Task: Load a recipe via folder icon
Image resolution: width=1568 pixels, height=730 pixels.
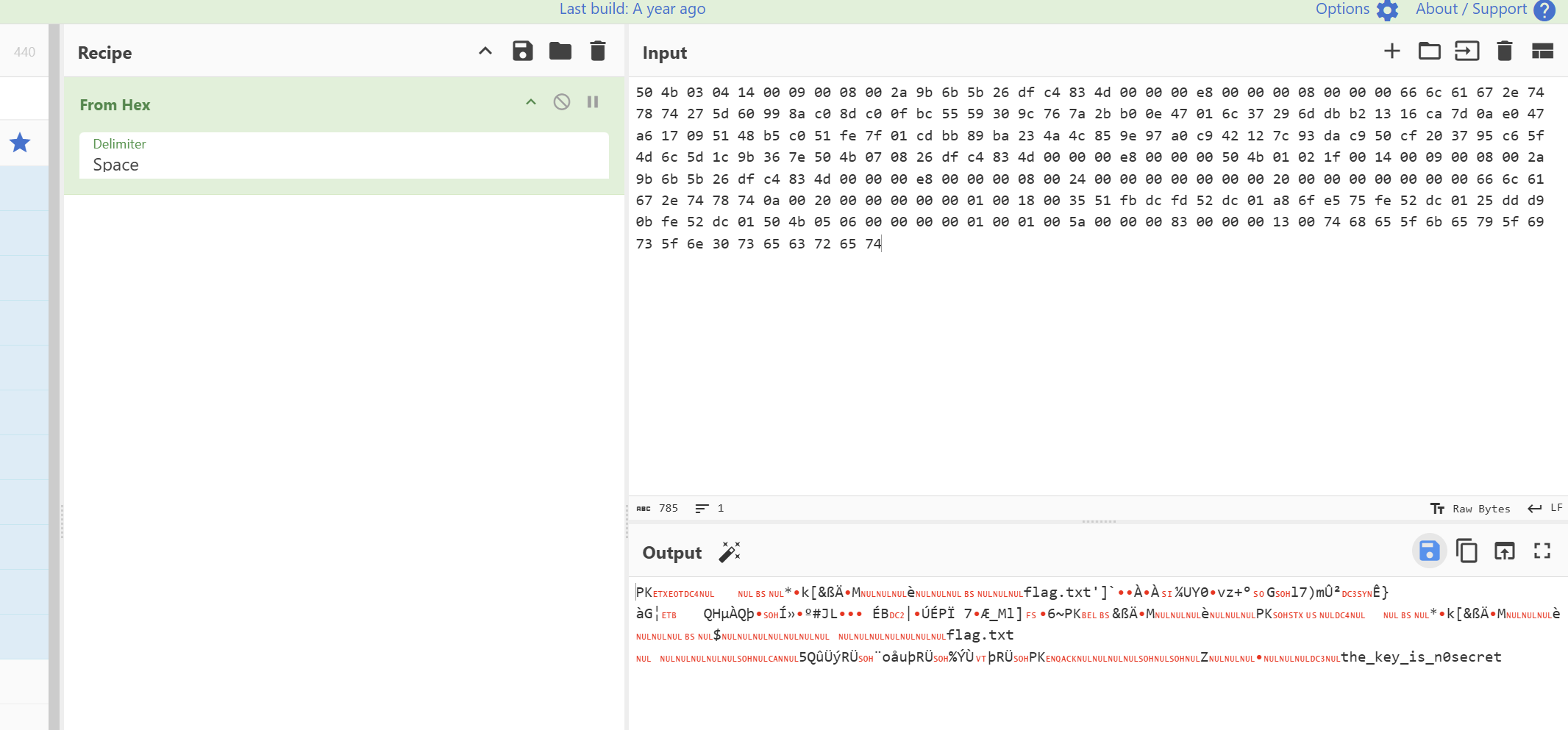Action: [x=560, y=51]
